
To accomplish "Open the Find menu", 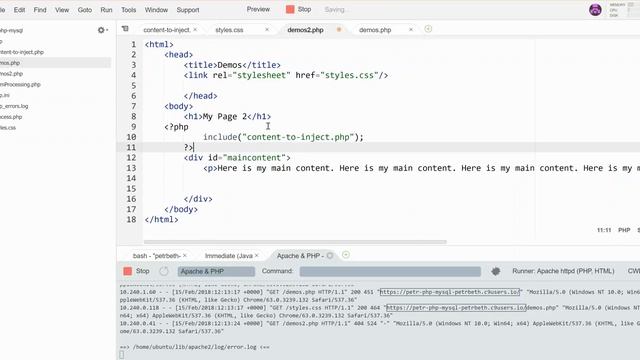I will tap(40, 10).
